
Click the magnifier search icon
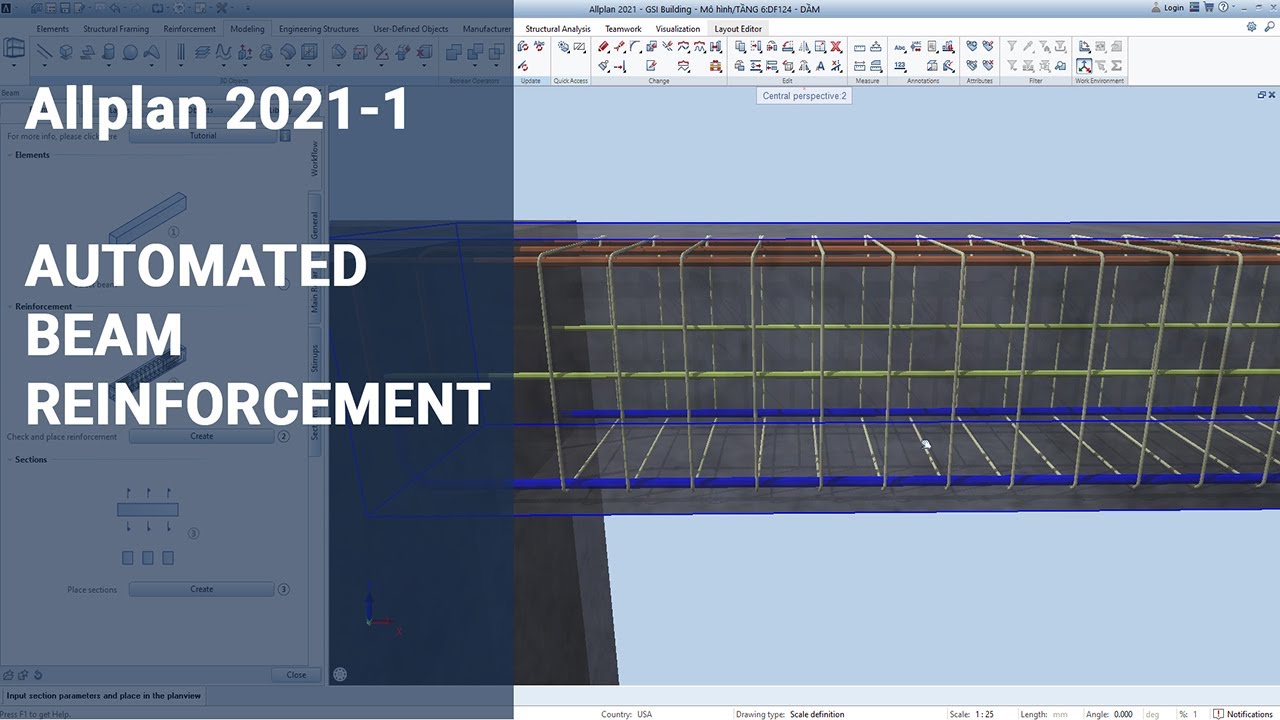pyautogui.click(x=1269, y=27)
